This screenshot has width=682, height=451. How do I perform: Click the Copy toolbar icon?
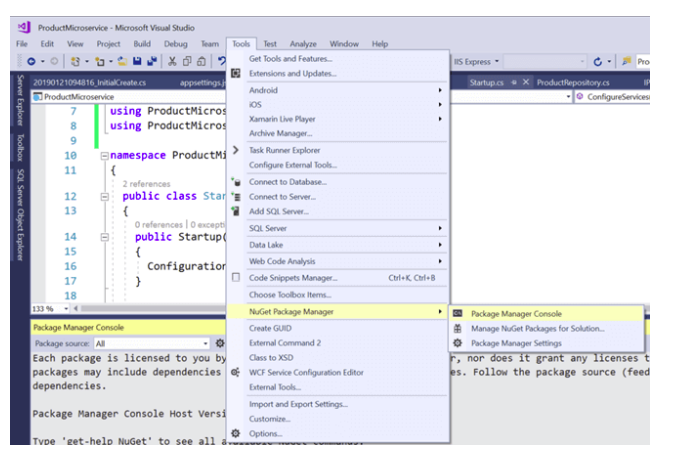pos(187,61)
